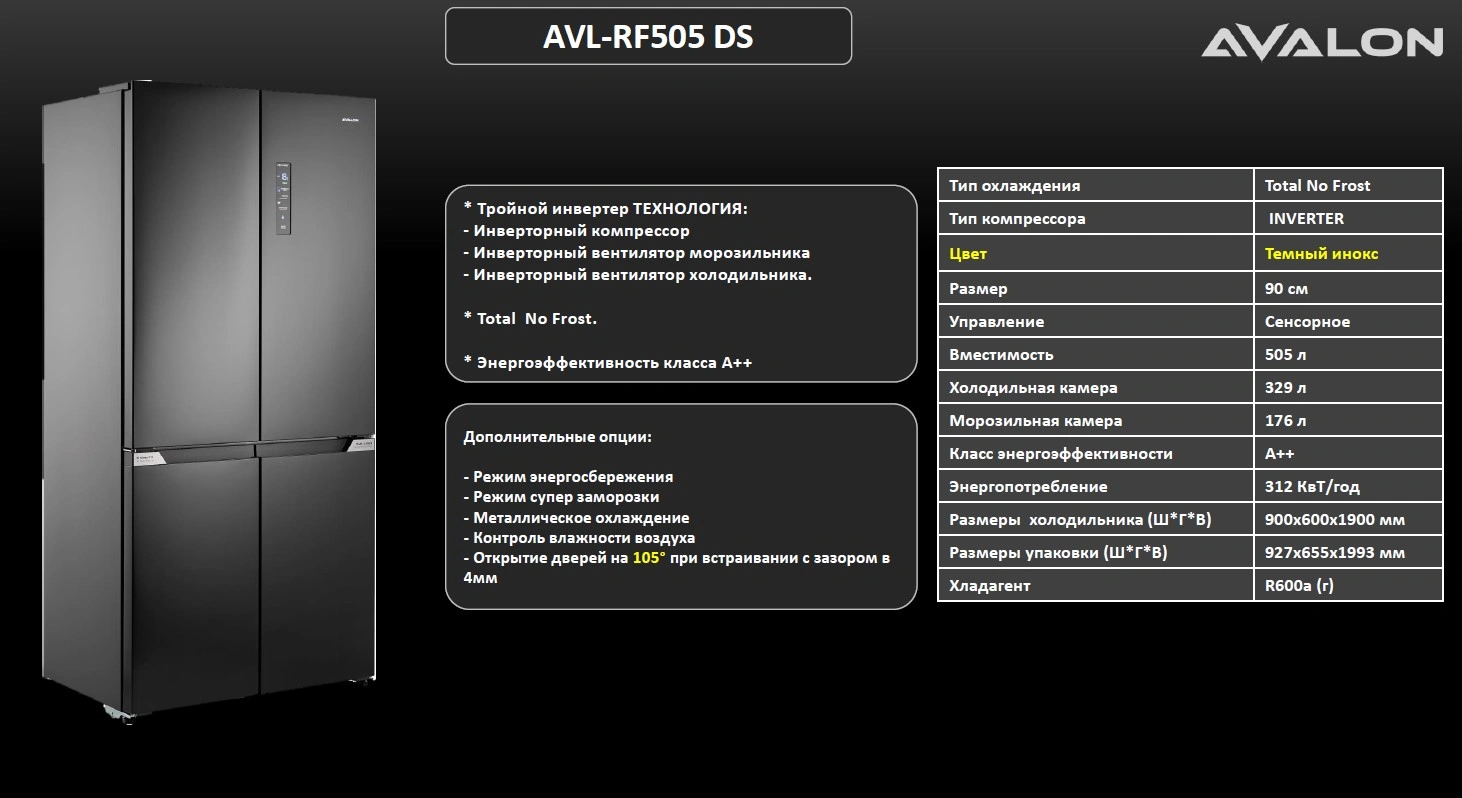Select the "Сенсорное" control value cell
The height and width of the screenshot is (798, 1462).
[x=1307, y=322]
